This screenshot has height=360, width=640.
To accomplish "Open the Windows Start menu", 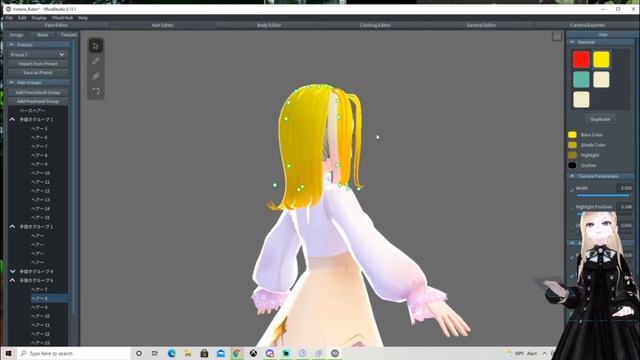I will pos(8,353).
